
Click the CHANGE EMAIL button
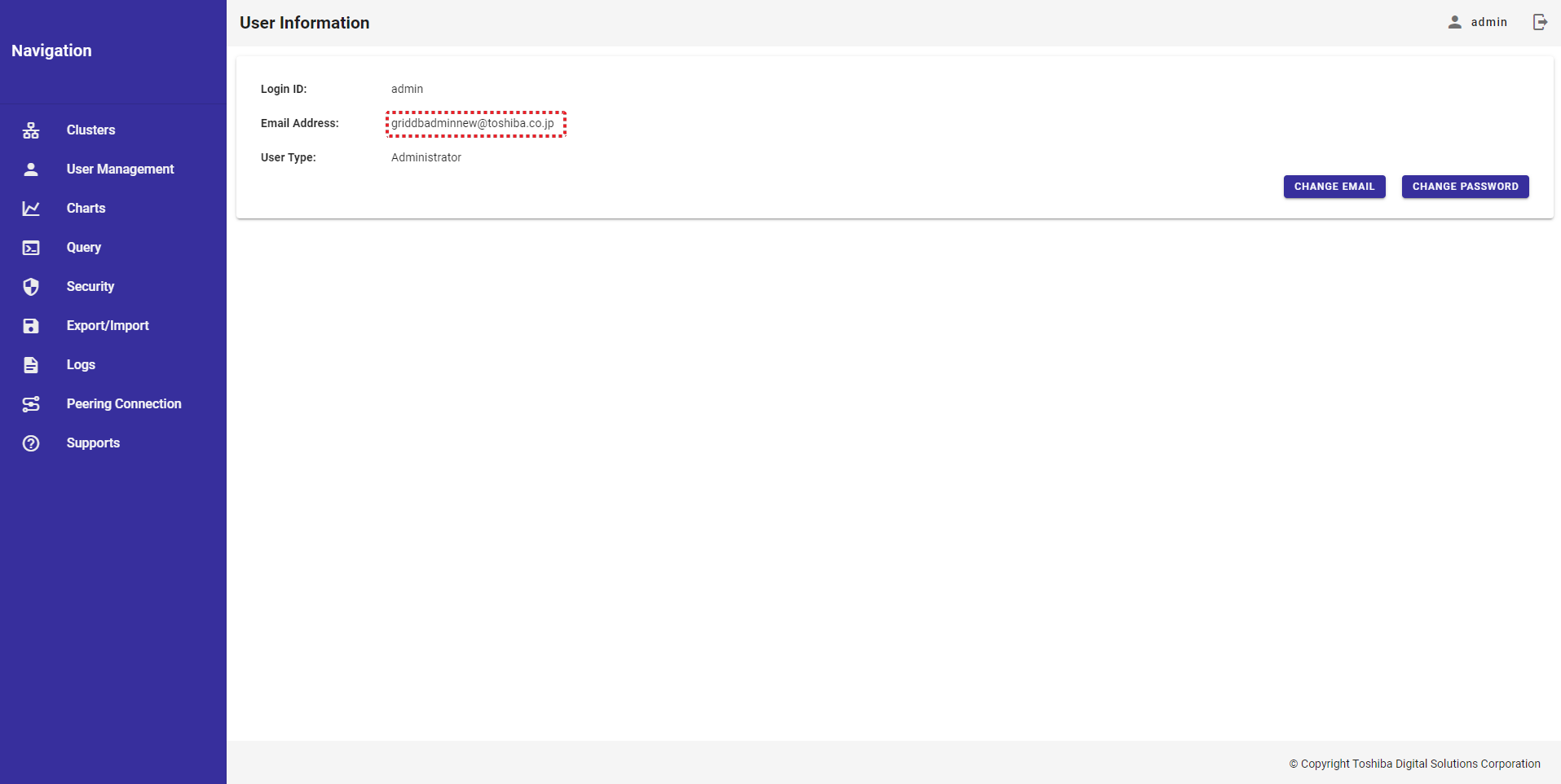pyautogui.click(x=1334, y=187)
